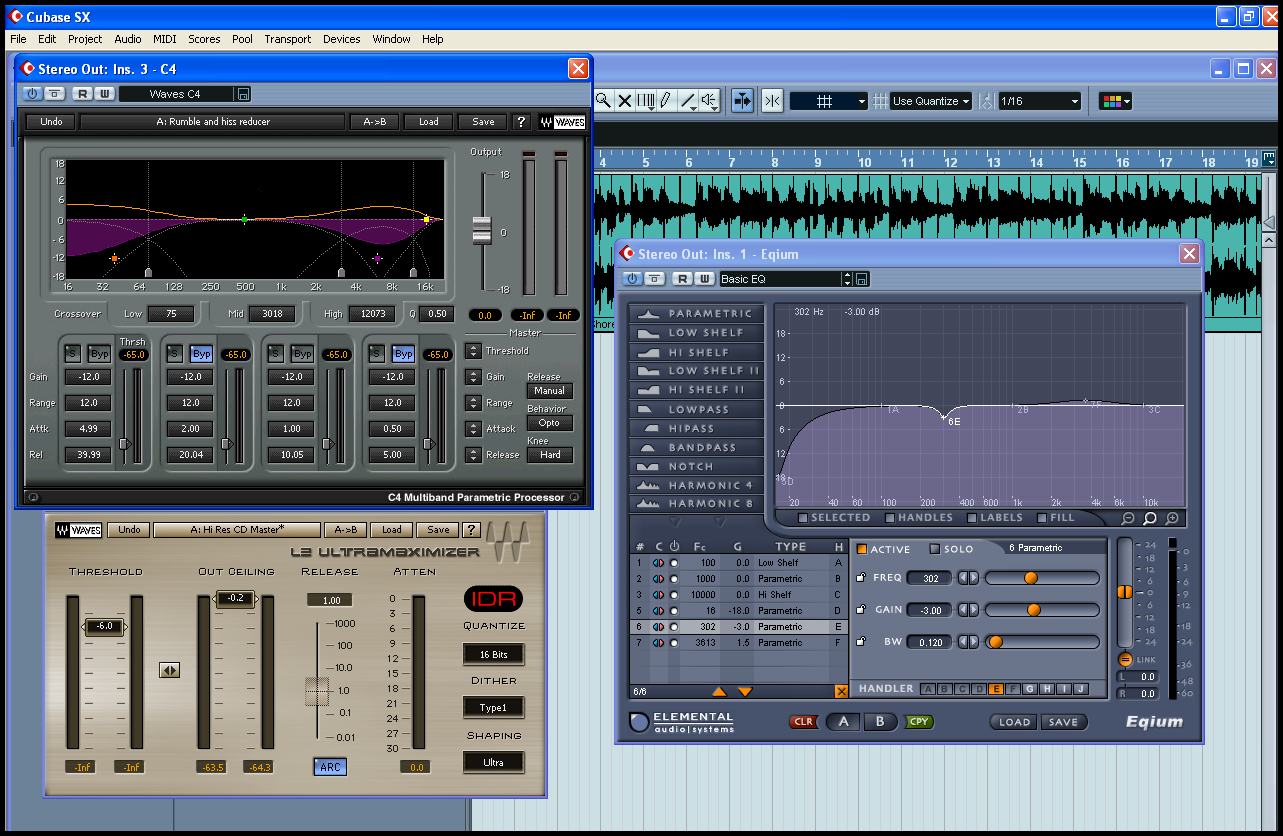This screenshot has height=836, width=1283.
Task: Toggle C4 plugin power button
Action: pyautogui.click(x=33, y=94)
